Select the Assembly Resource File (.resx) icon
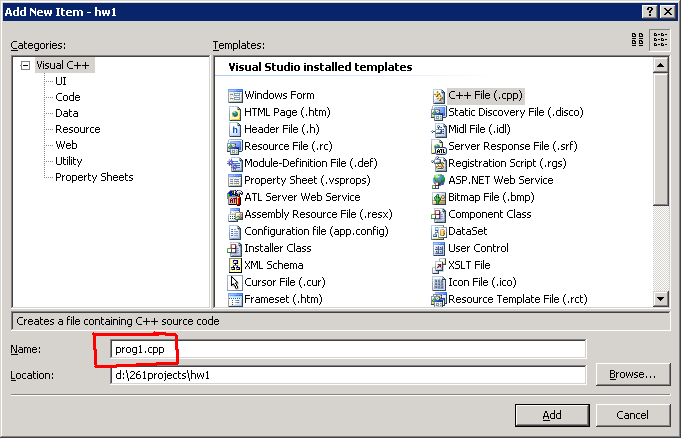683x439 pixels. 235,214
